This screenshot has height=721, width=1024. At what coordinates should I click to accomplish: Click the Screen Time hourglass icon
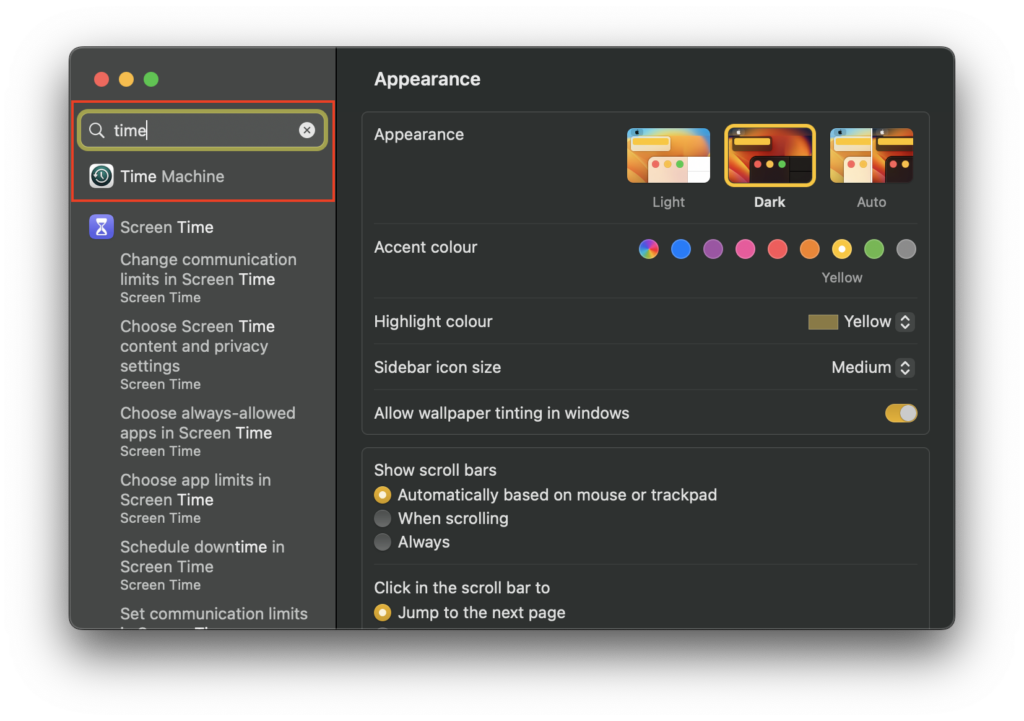pos(101,227)
